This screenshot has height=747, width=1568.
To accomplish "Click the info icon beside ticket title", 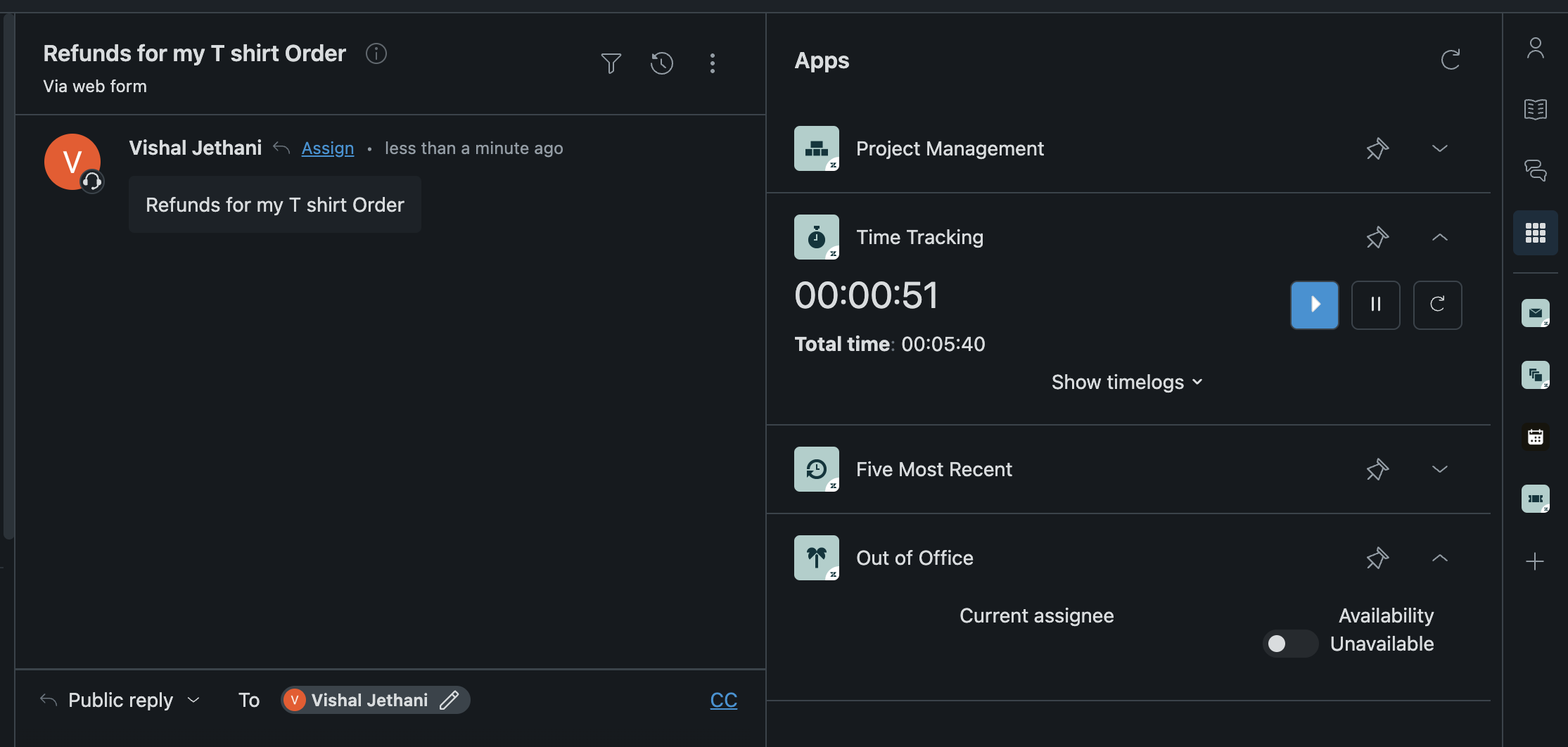I will 376,53.
